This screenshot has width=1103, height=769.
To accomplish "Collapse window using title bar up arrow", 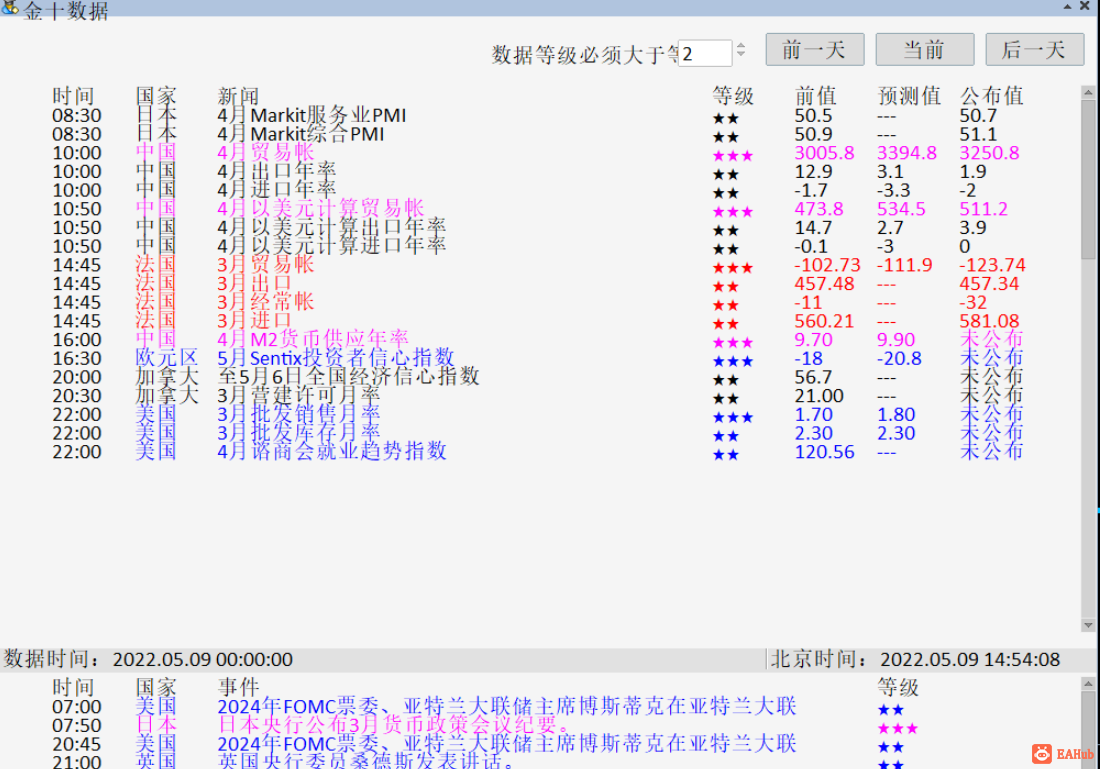I will 1068,6.
